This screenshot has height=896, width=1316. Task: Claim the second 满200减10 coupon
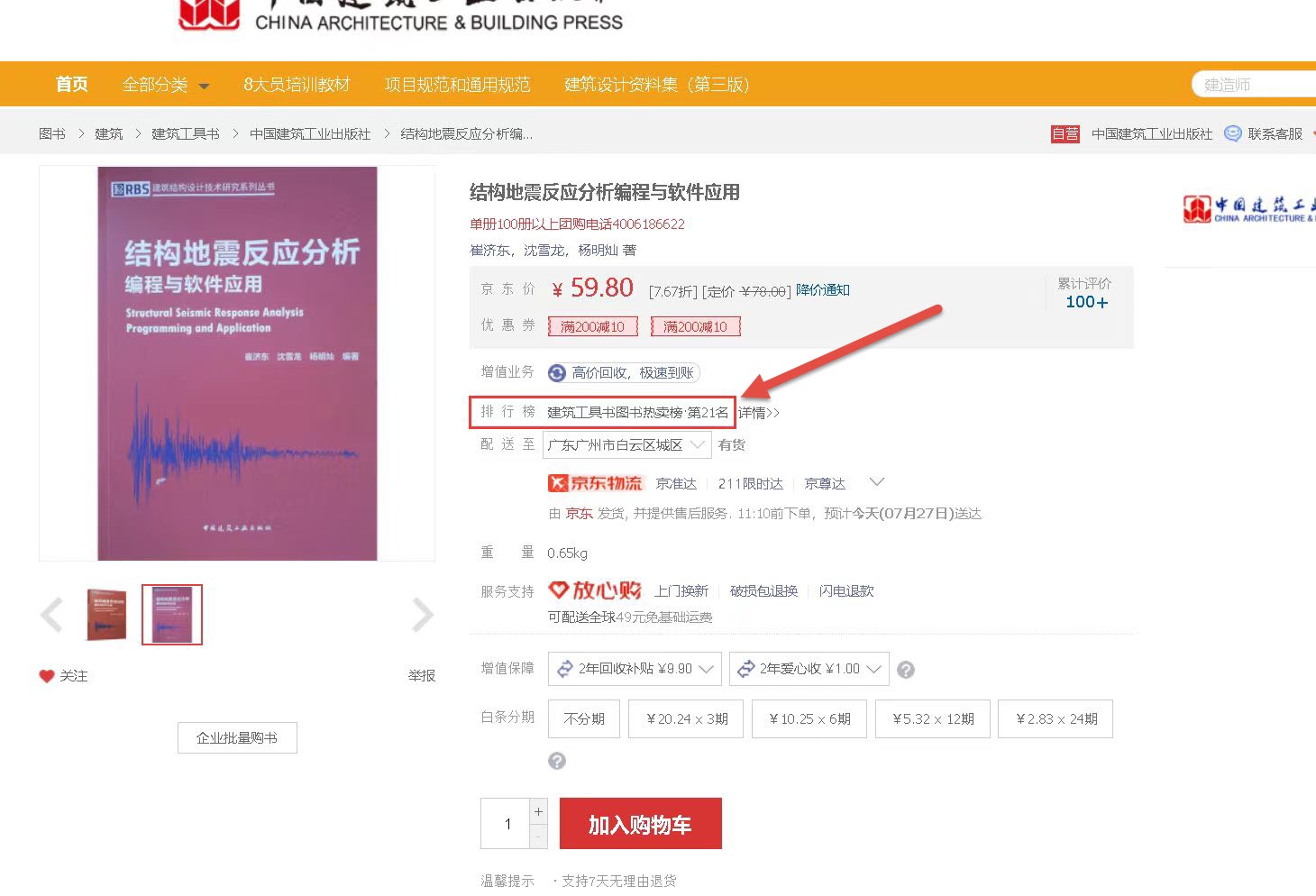tap(695, 326)
